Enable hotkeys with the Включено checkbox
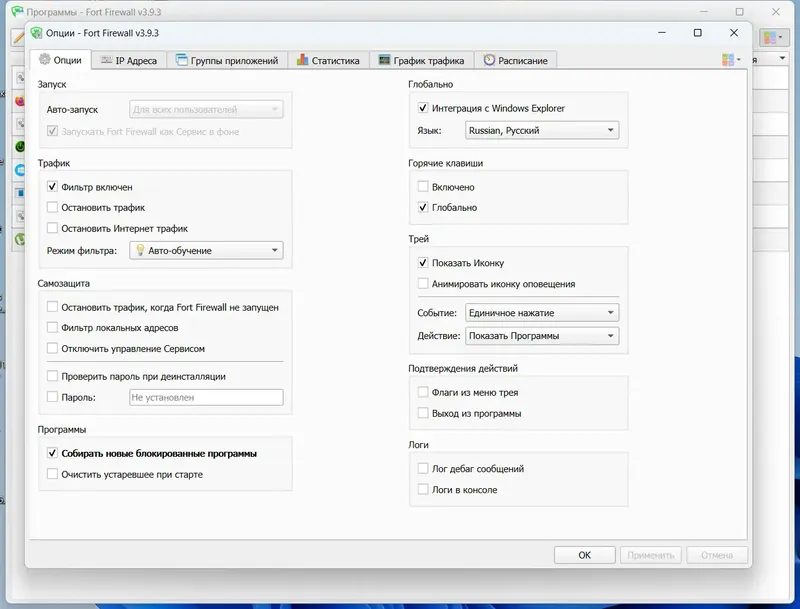This screenshot has height=609, width=800. click(x=422, y=187)
